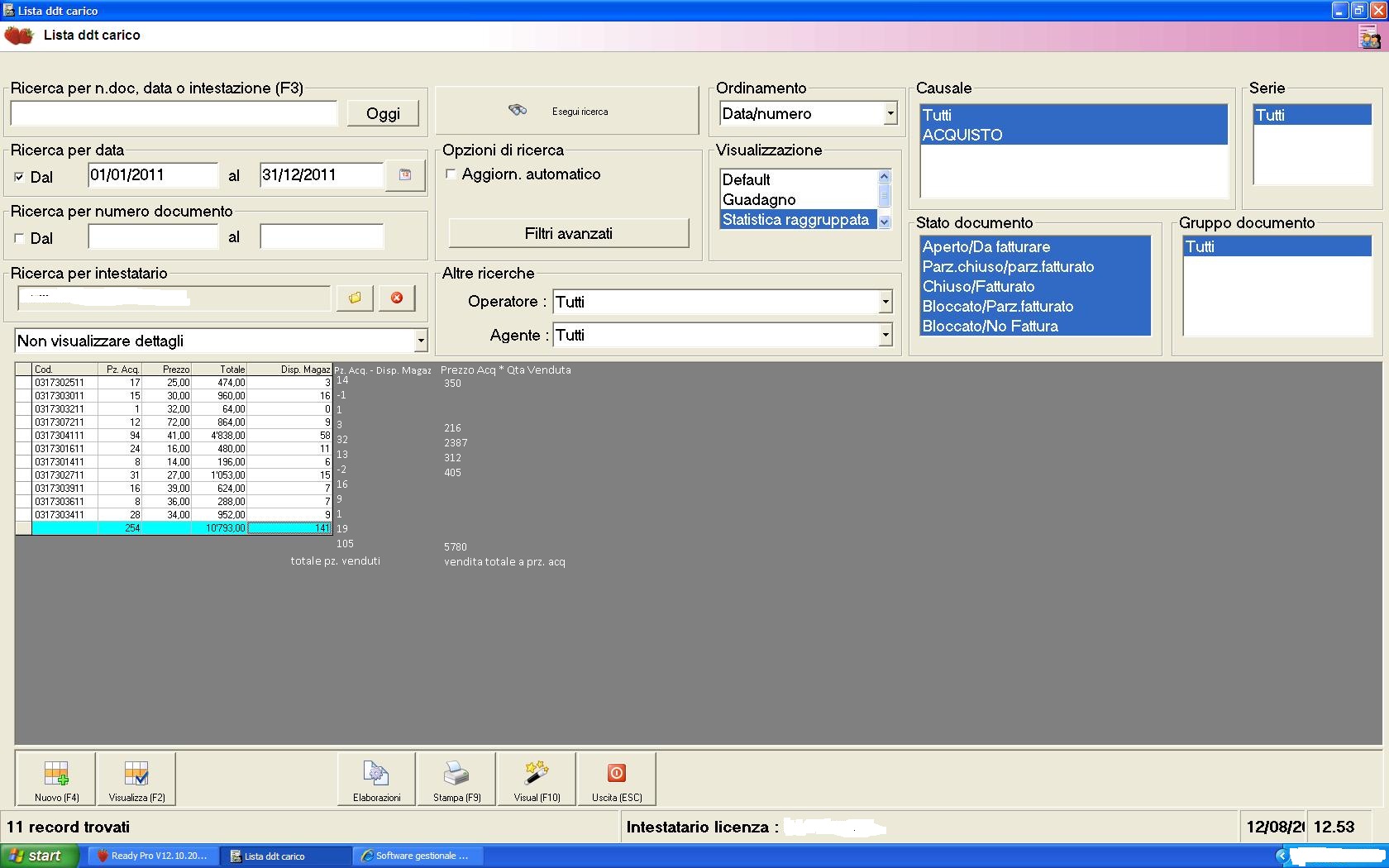Click the Oggi button

(383, 113)
